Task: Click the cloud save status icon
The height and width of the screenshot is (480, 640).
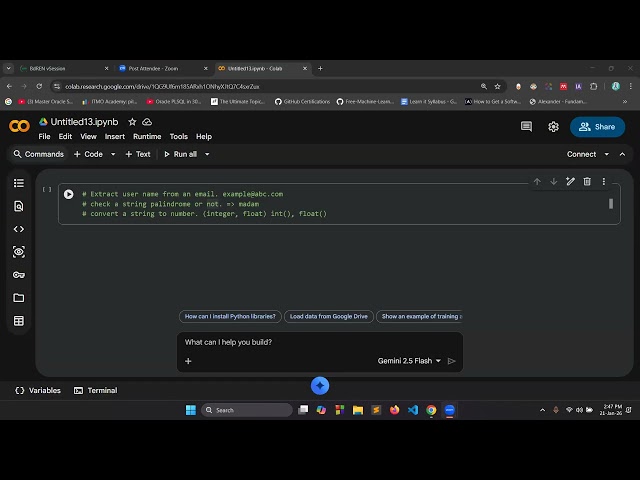Action: 147,122
